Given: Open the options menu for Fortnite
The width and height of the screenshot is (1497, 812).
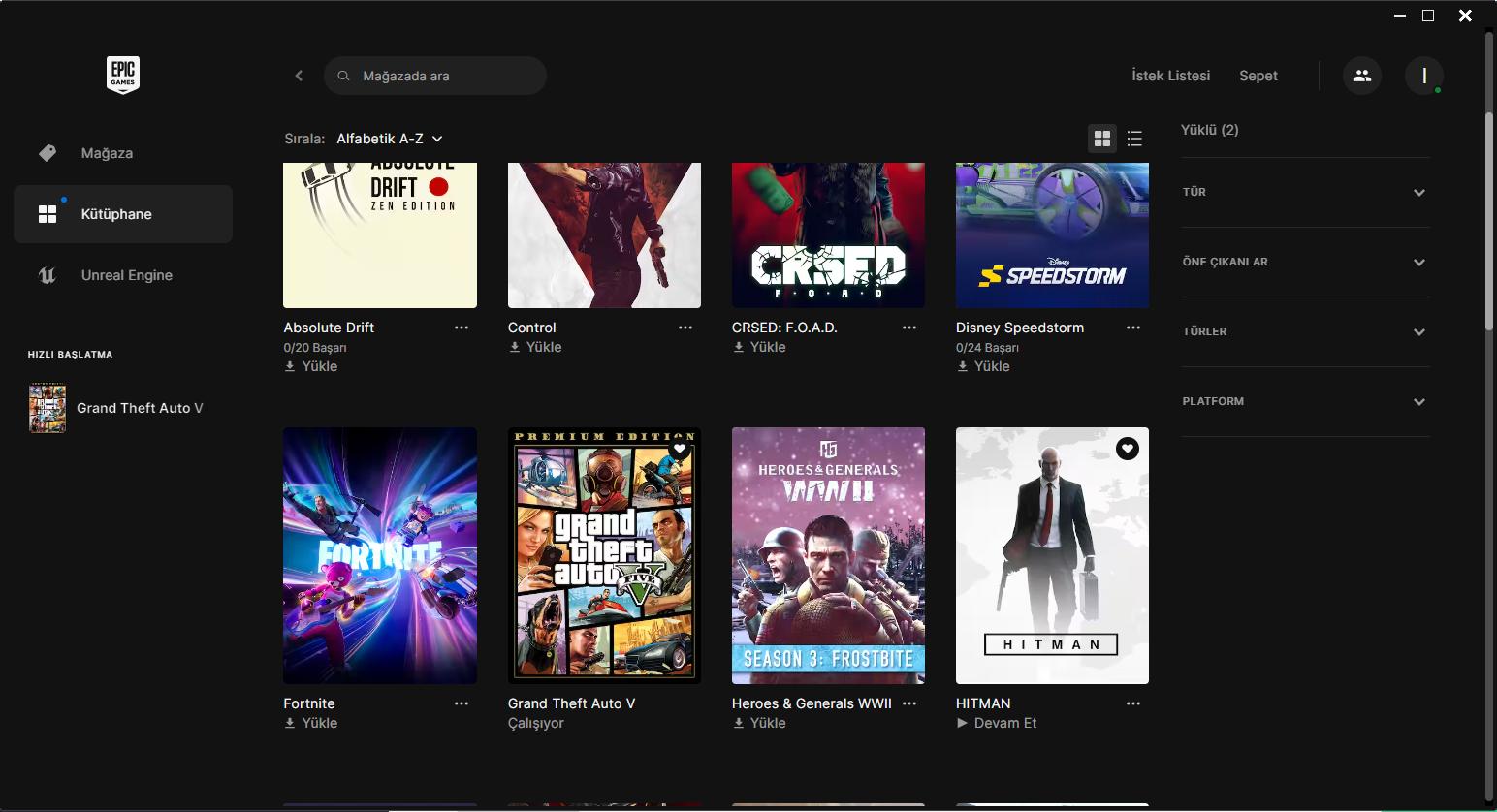Looking at the screenshot, I should click(x=461, y=703).
